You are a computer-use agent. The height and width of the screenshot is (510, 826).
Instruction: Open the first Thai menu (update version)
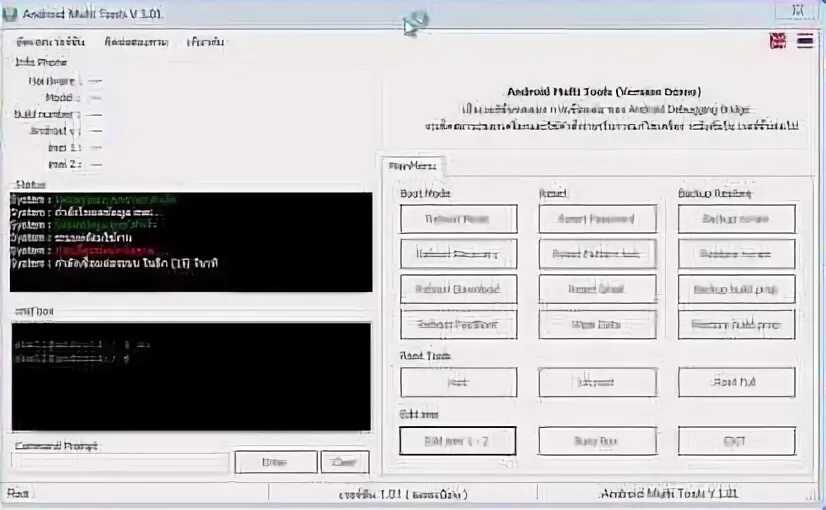50,42
